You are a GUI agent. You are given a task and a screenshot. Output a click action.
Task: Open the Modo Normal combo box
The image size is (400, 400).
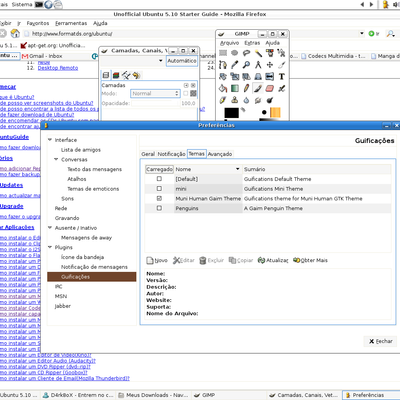(156, 94)
